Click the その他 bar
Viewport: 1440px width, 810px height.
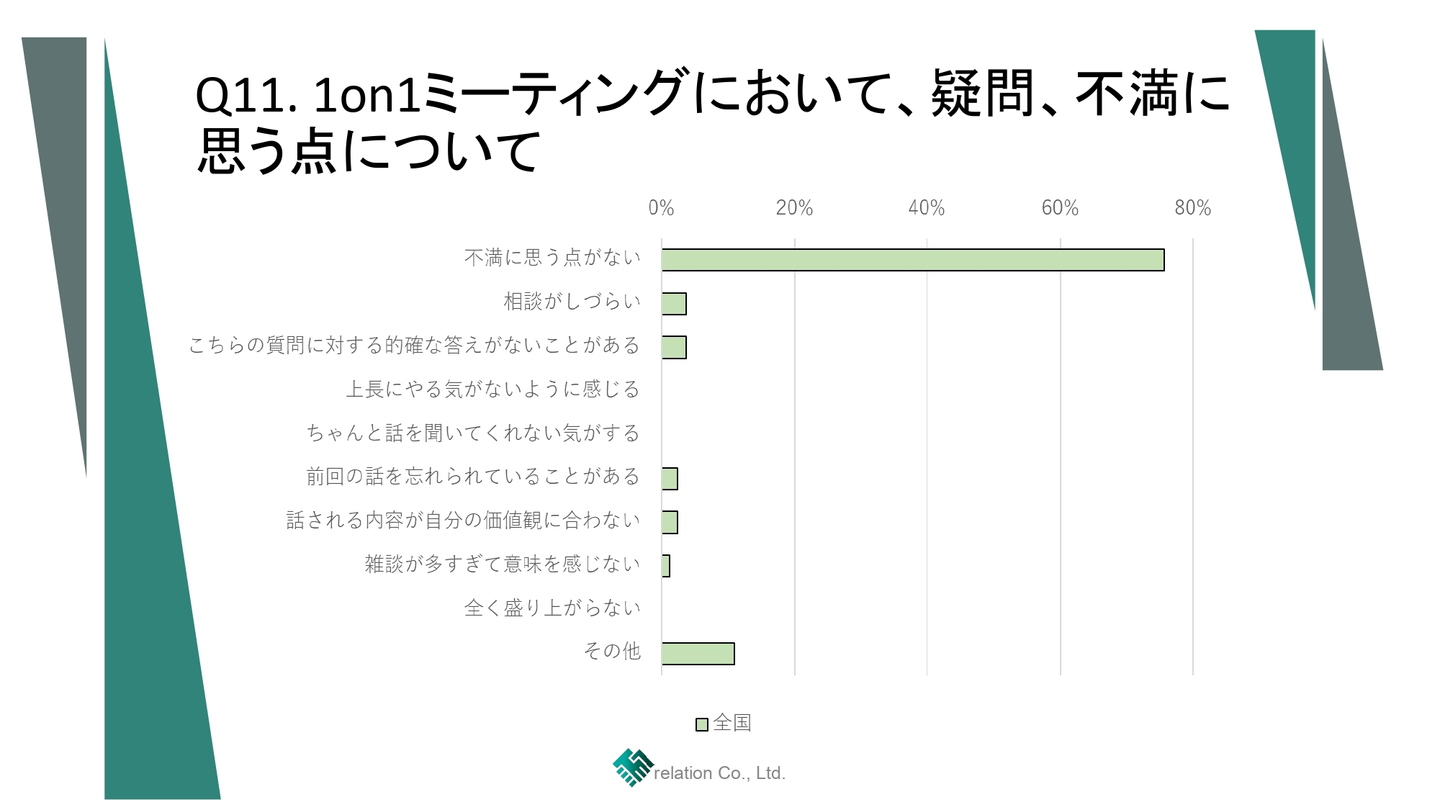(698, 653)
